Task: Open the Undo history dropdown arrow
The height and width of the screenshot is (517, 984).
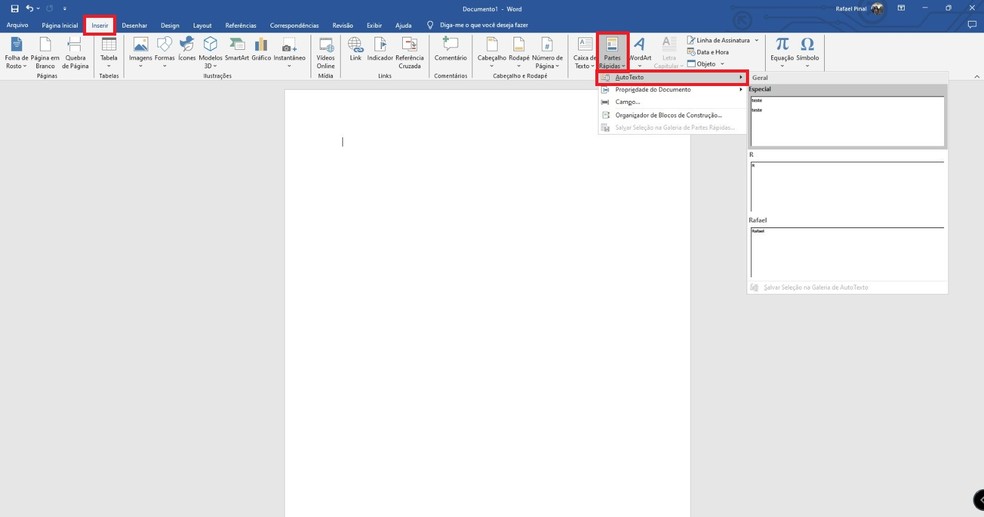Action: coord(38,9)
